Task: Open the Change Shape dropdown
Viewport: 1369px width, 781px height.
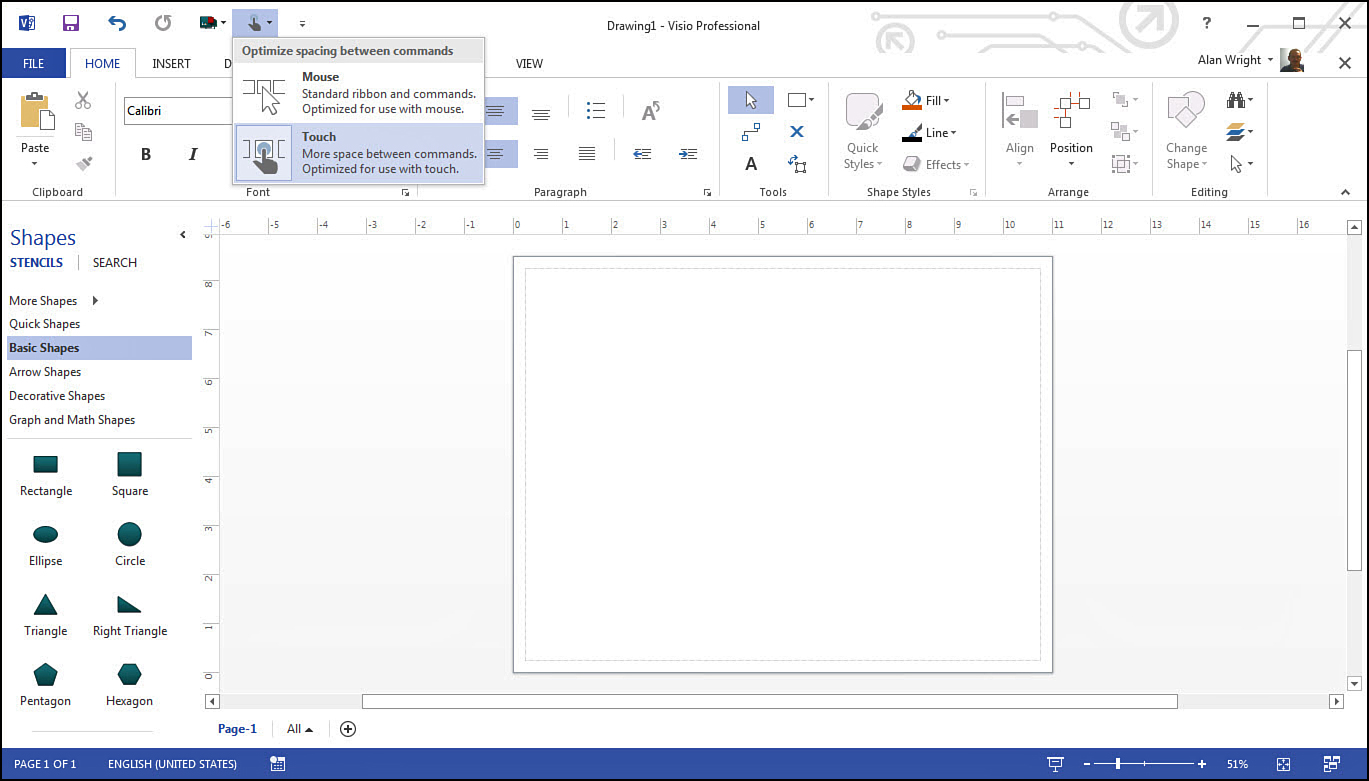Action: tap(1186, 132)
